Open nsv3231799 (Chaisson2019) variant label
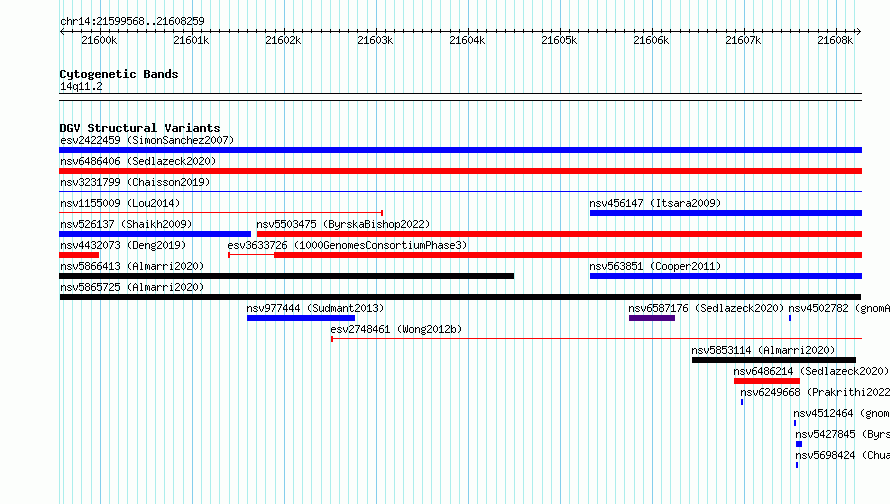This screenshot has height=504, width=890. click(135, 182)
